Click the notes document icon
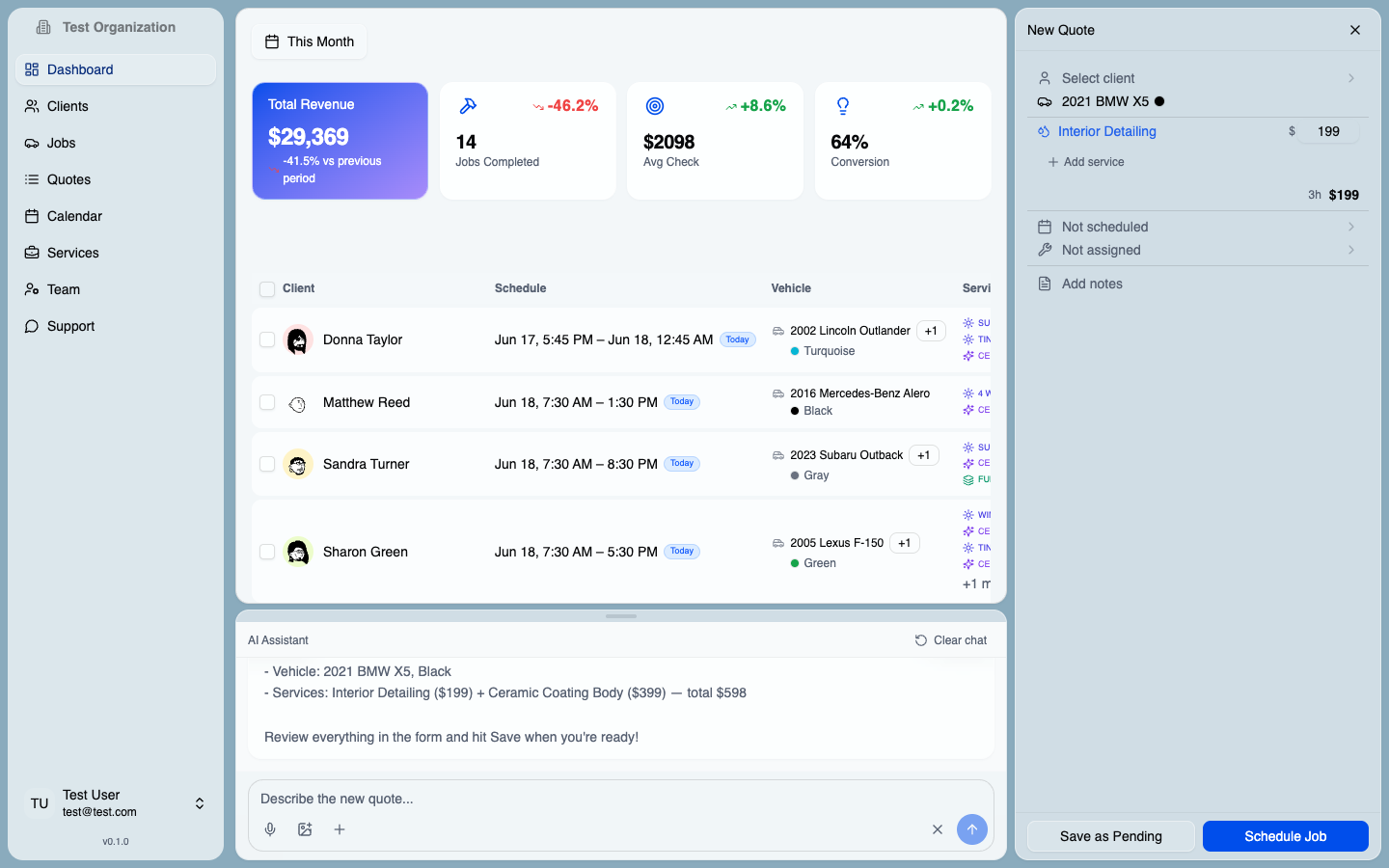Viewport: 1389px width, 868px height. click(1045, 284)
